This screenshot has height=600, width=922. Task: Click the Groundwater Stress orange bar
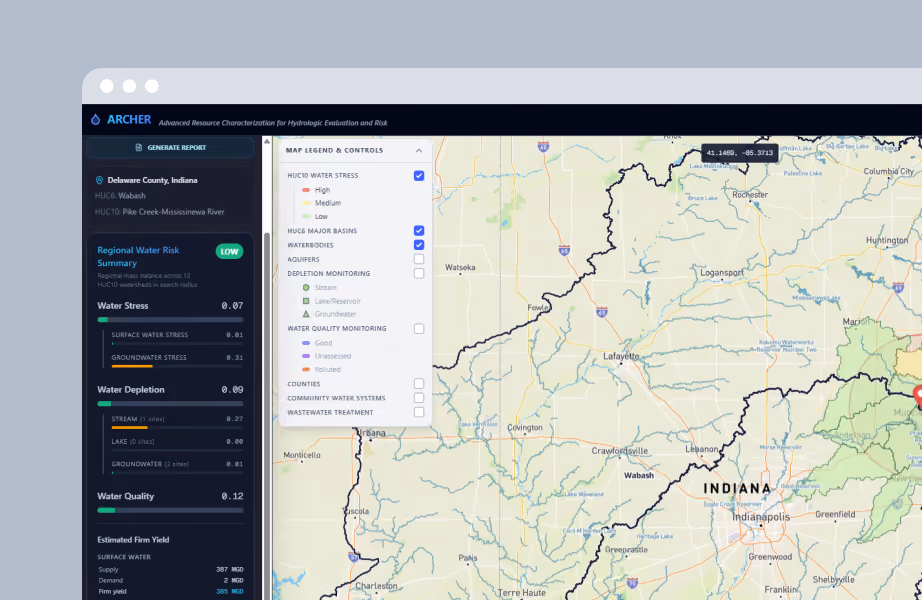tap(132, 366)
